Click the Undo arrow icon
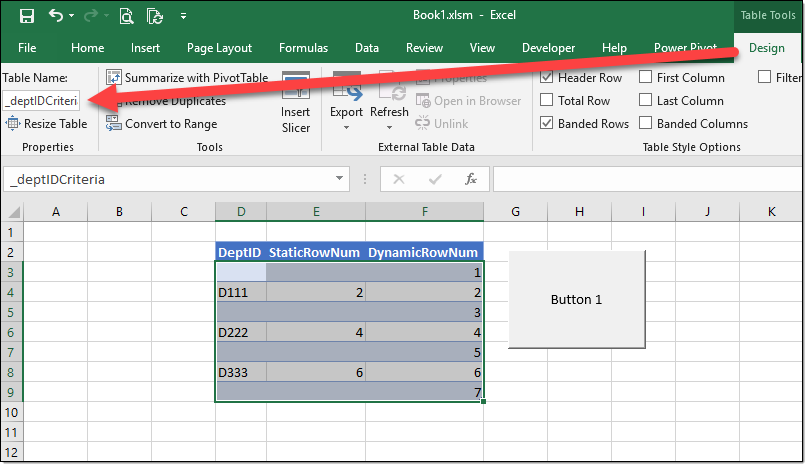The height and width of the screenshot is (467, 808). pyautogui.click(x=56, y=16)
